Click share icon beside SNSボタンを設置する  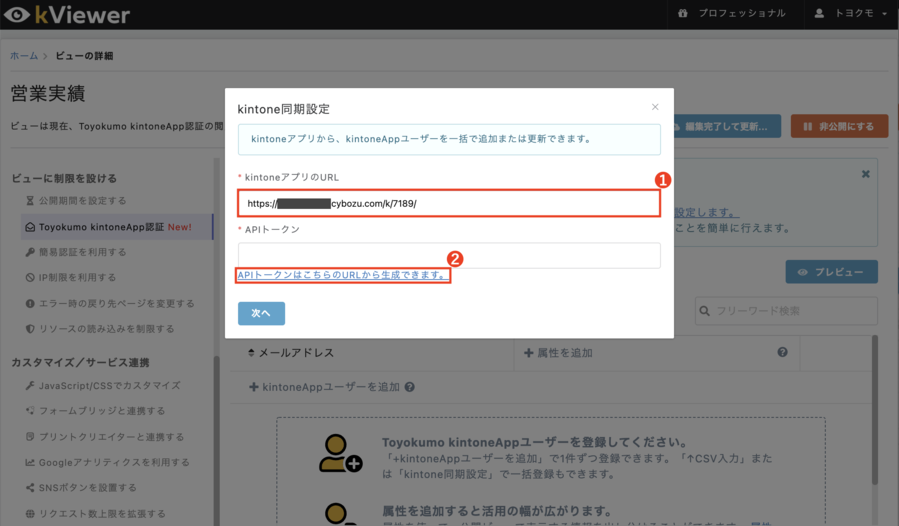30,488
